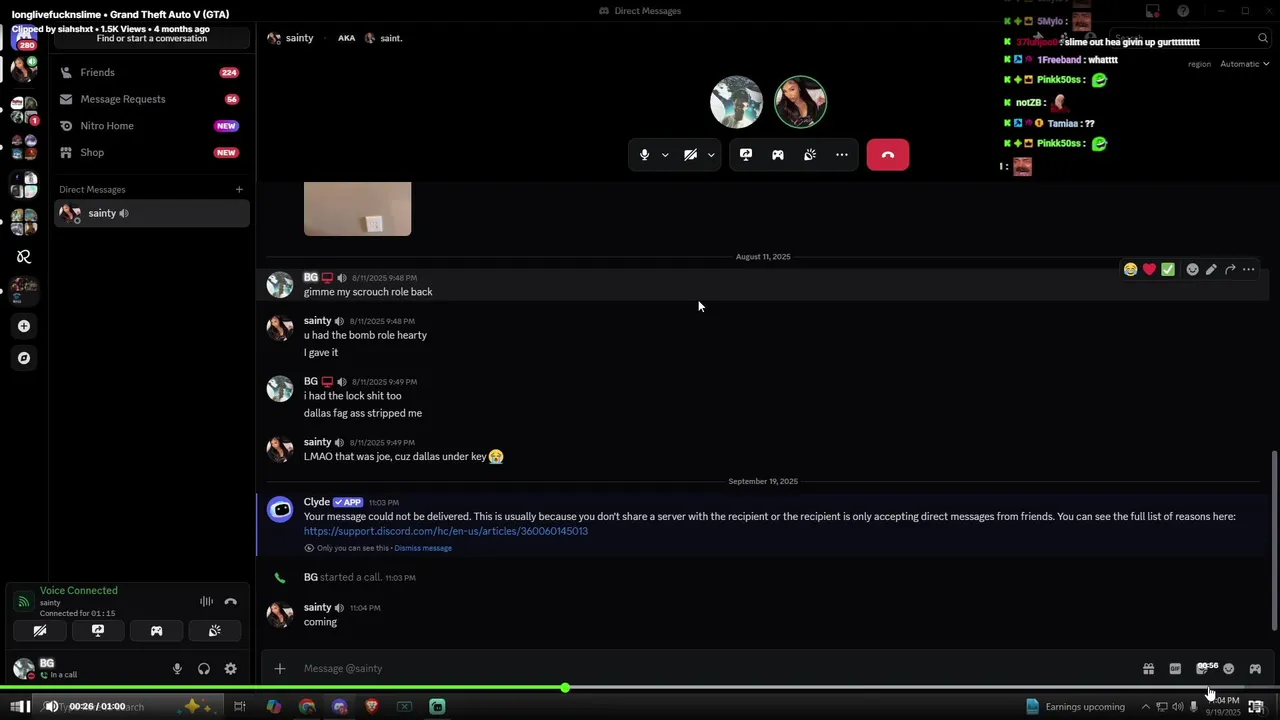Open the emoji picker in message bar
The width and height of the screenshot is (1280, 720).
[1229, 669]
